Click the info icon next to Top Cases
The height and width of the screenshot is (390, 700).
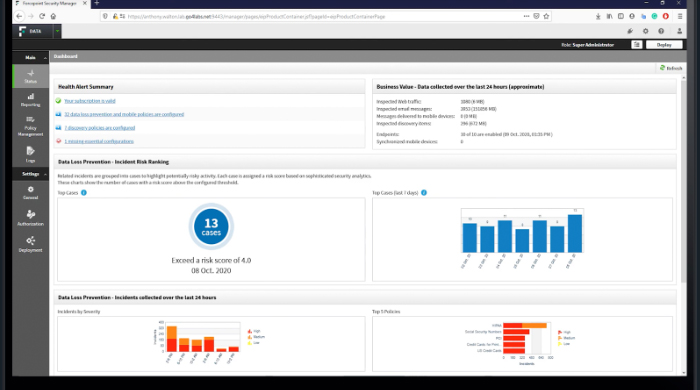click(83, 193)
